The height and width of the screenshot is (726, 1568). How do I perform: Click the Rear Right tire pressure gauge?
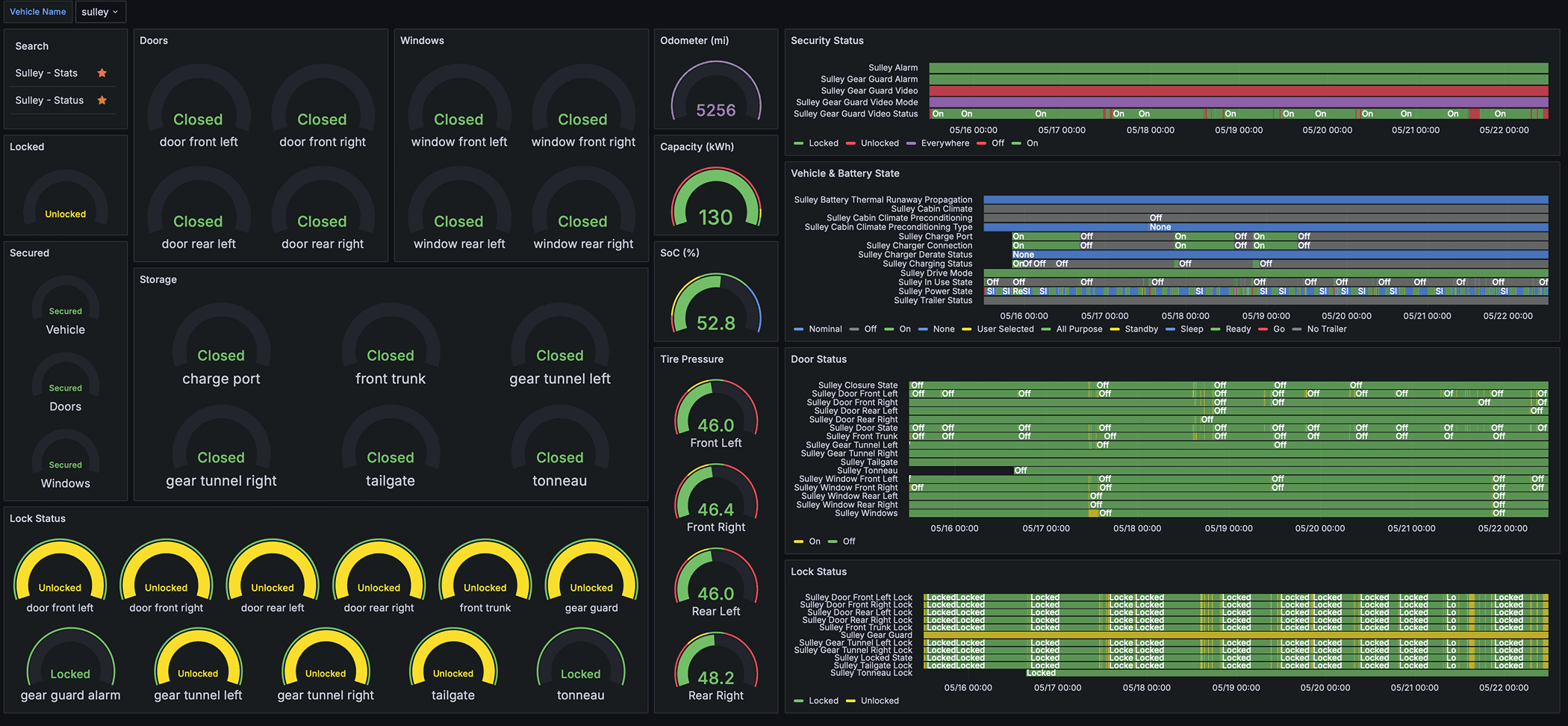point(716,667)
